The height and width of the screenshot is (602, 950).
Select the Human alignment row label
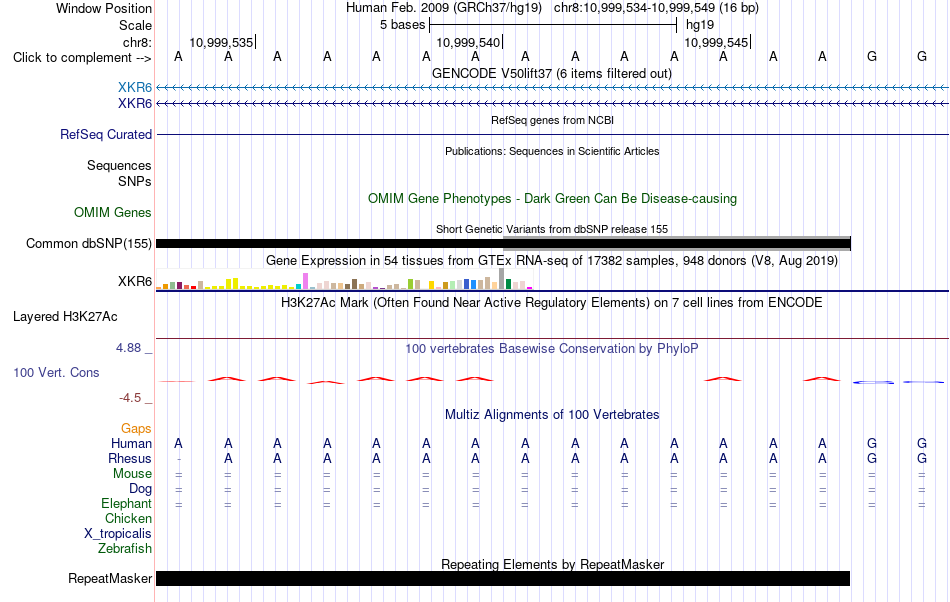[131, 444]
